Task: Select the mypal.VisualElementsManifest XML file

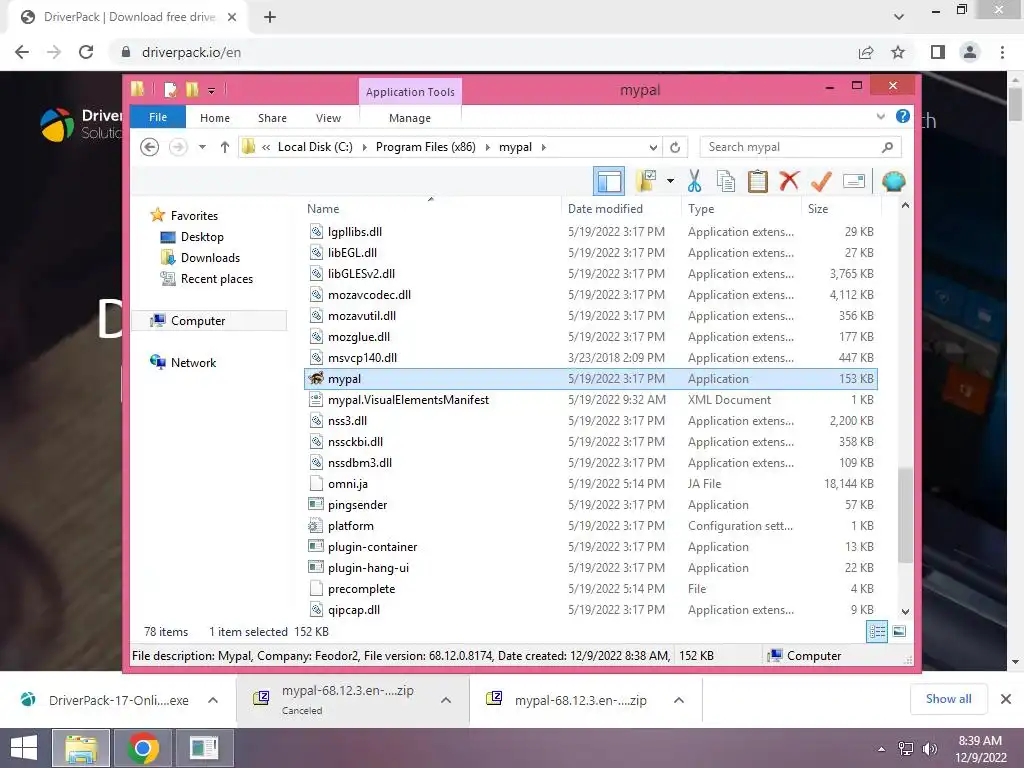Action: [590, 400]
